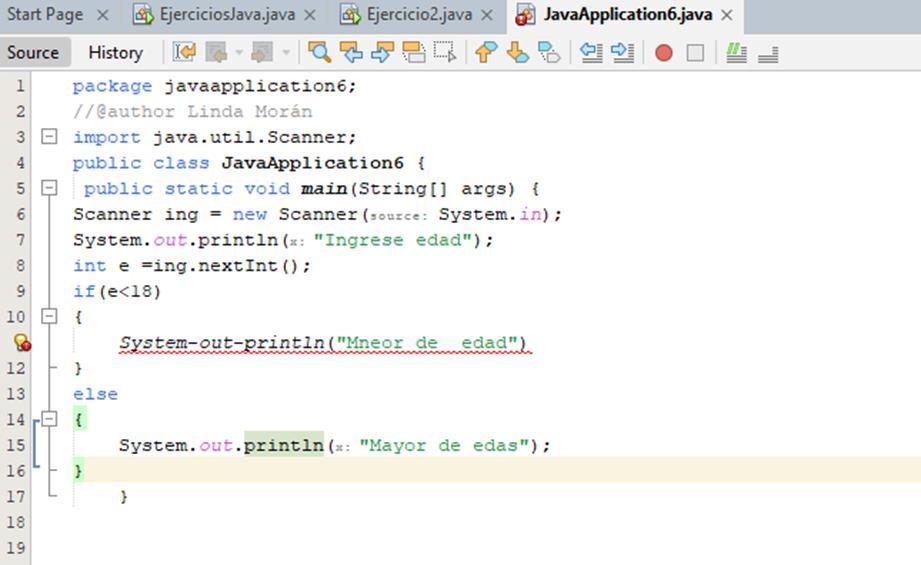Toggle Bookmark on current line
The image size is (921, 565).
click(549, 52)
